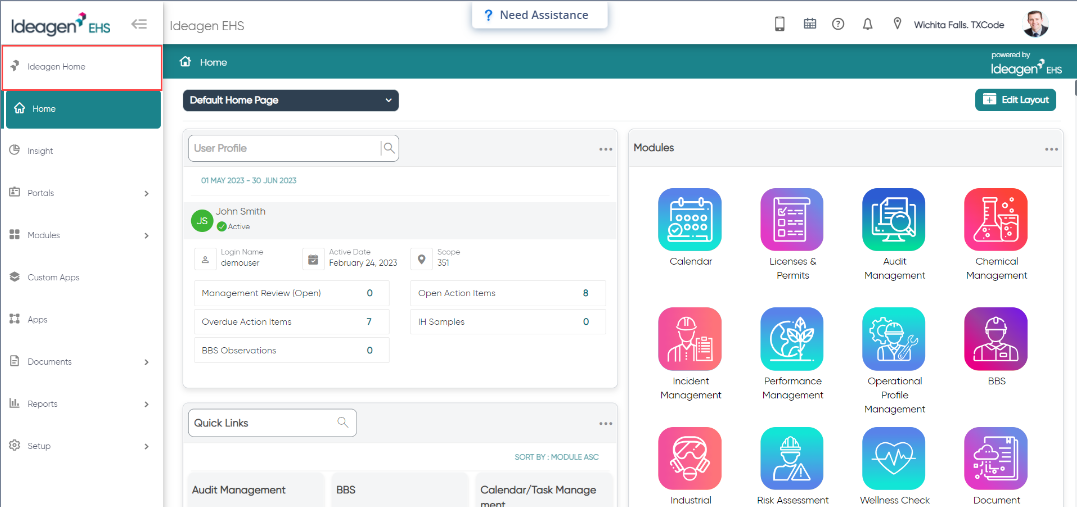Open Modules widget three-dot menu

1052,149
